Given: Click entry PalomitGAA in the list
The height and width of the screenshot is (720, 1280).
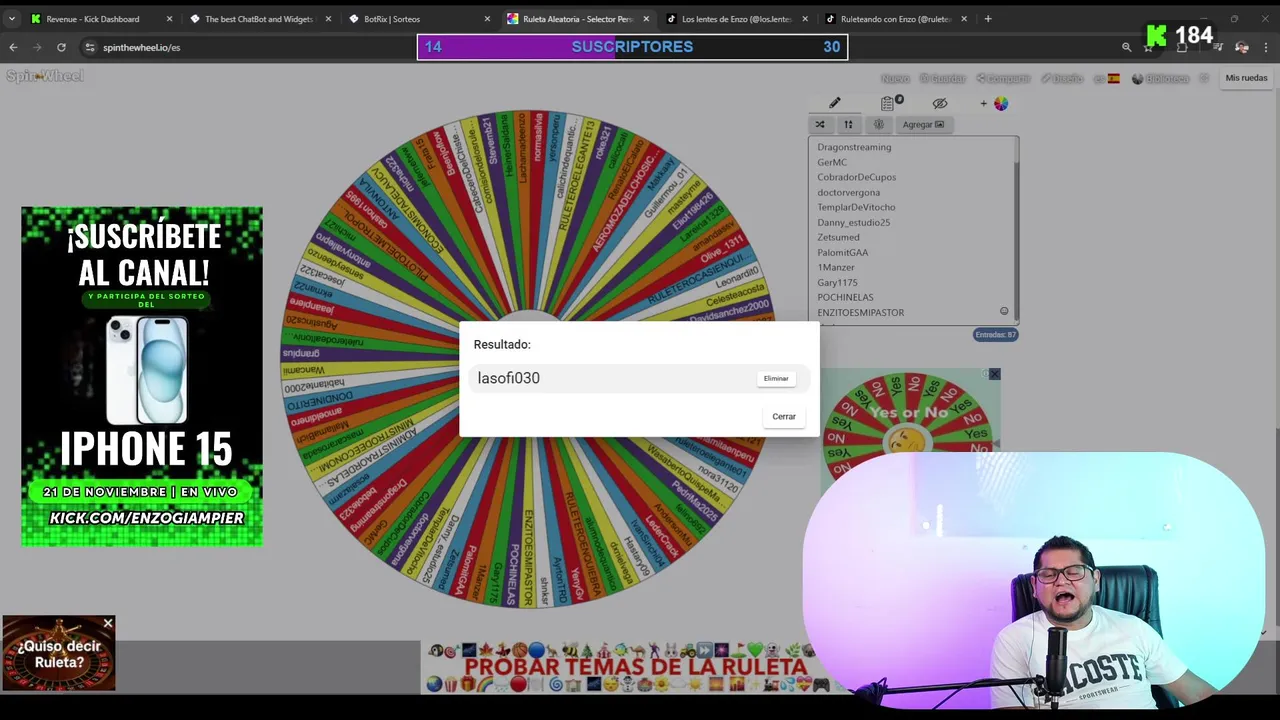Looking at the screenshot, I should point(843,252).
